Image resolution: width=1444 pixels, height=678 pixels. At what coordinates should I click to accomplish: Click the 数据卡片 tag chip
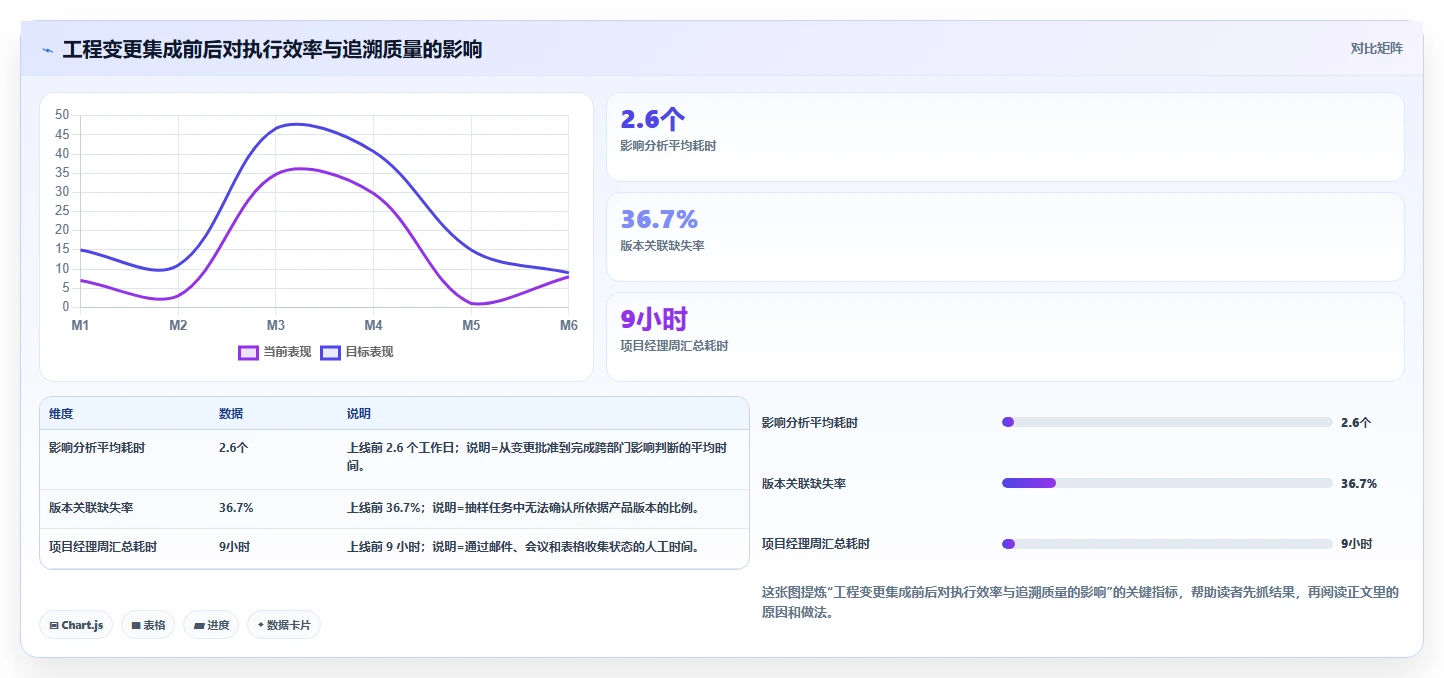click(x=284, y=625)
